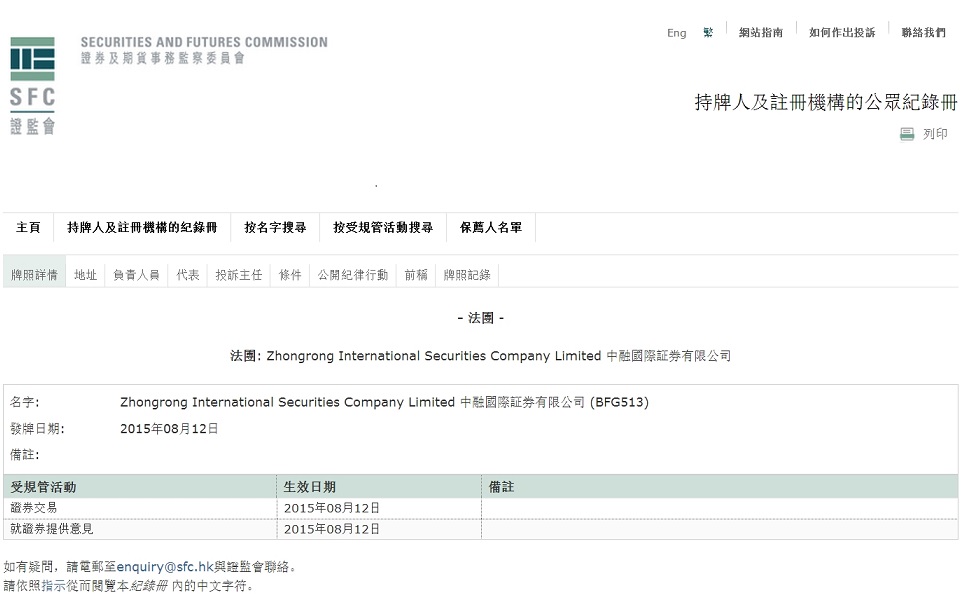This screenshot has height=594, width=967.
Task: Click the 發牌日期: field label
Action: tap(38, 429)
